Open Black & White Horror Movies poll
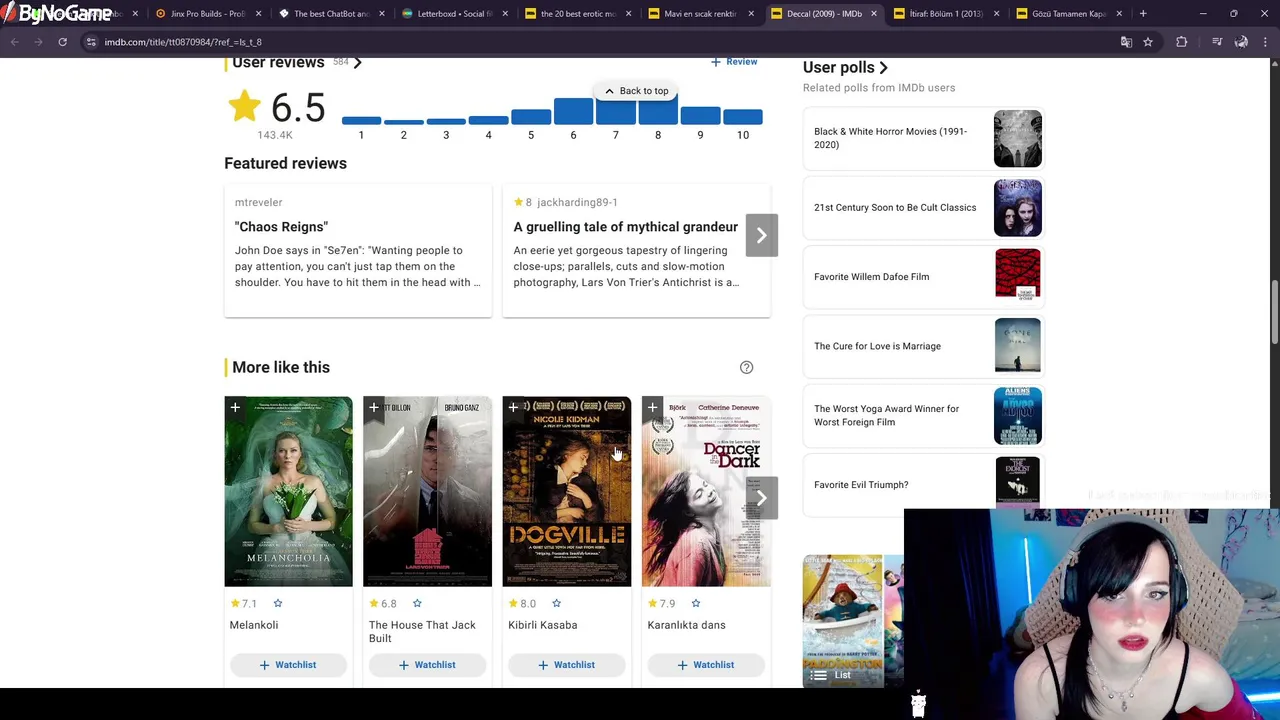Viewport: 1280px width, 720px height. 922,138
